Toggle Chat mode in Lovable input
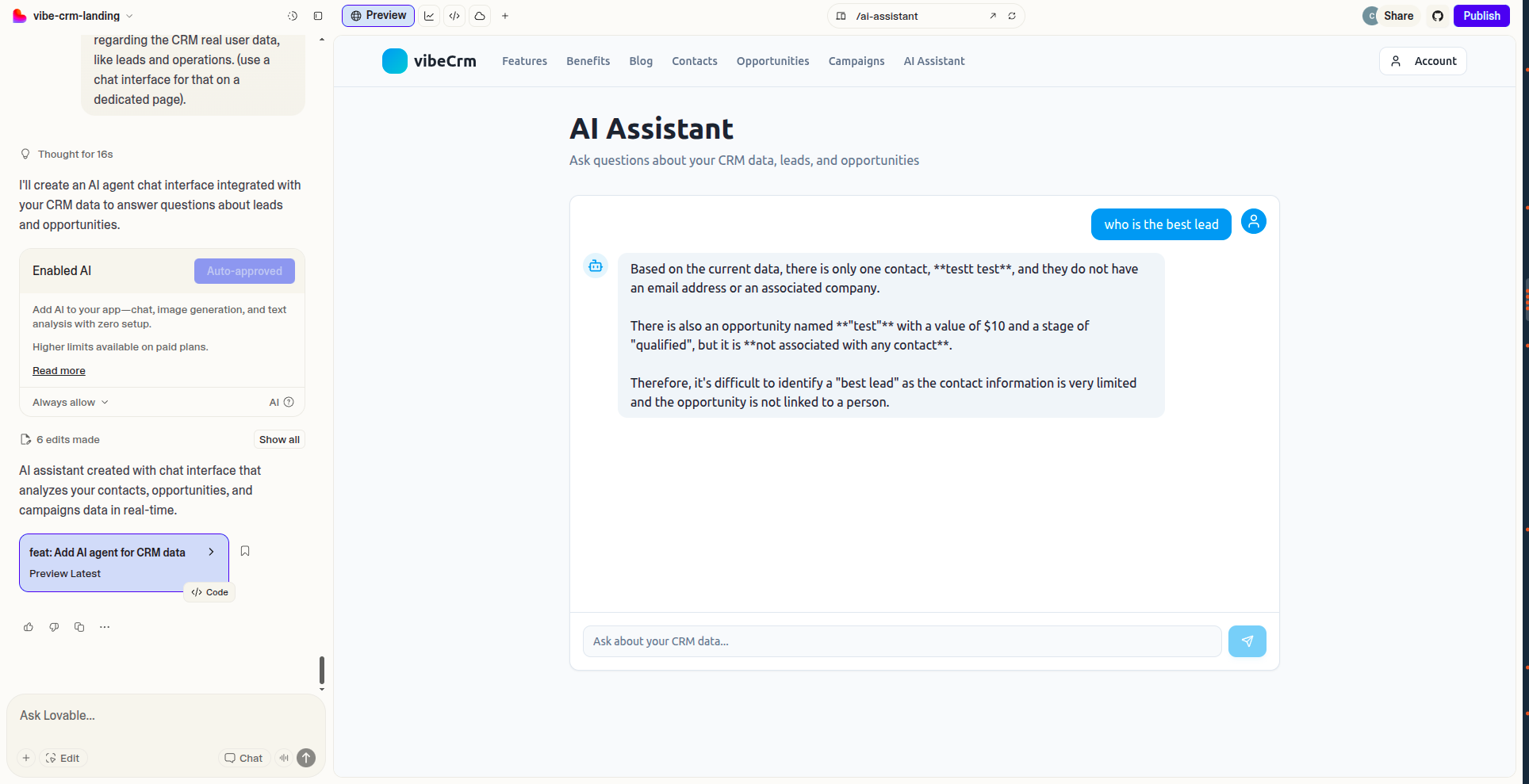Screen dimensions: 1529x784 tap(244, 758)
